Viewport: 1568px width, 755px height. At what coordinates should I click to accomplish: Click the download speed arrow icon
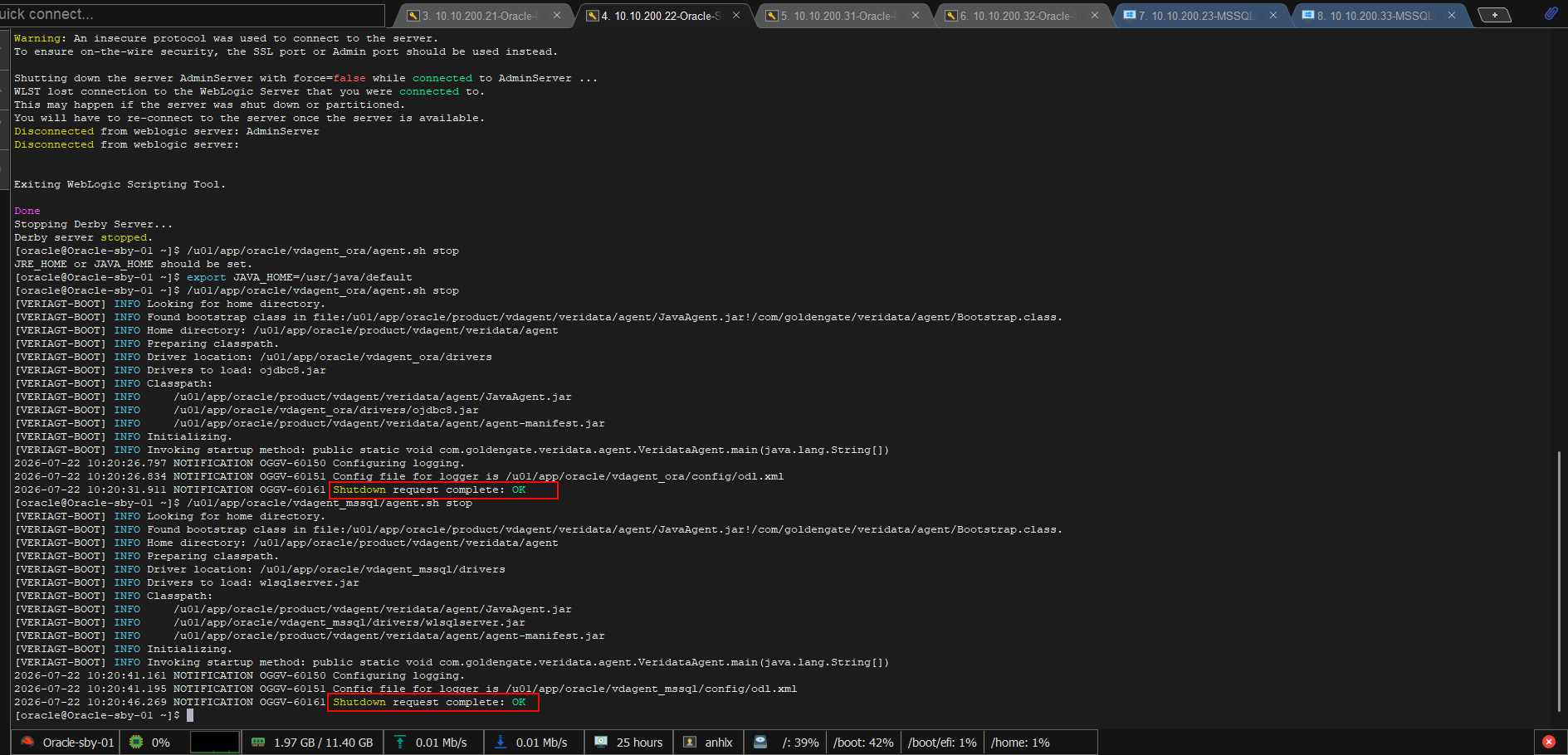(x=501, y=742)
